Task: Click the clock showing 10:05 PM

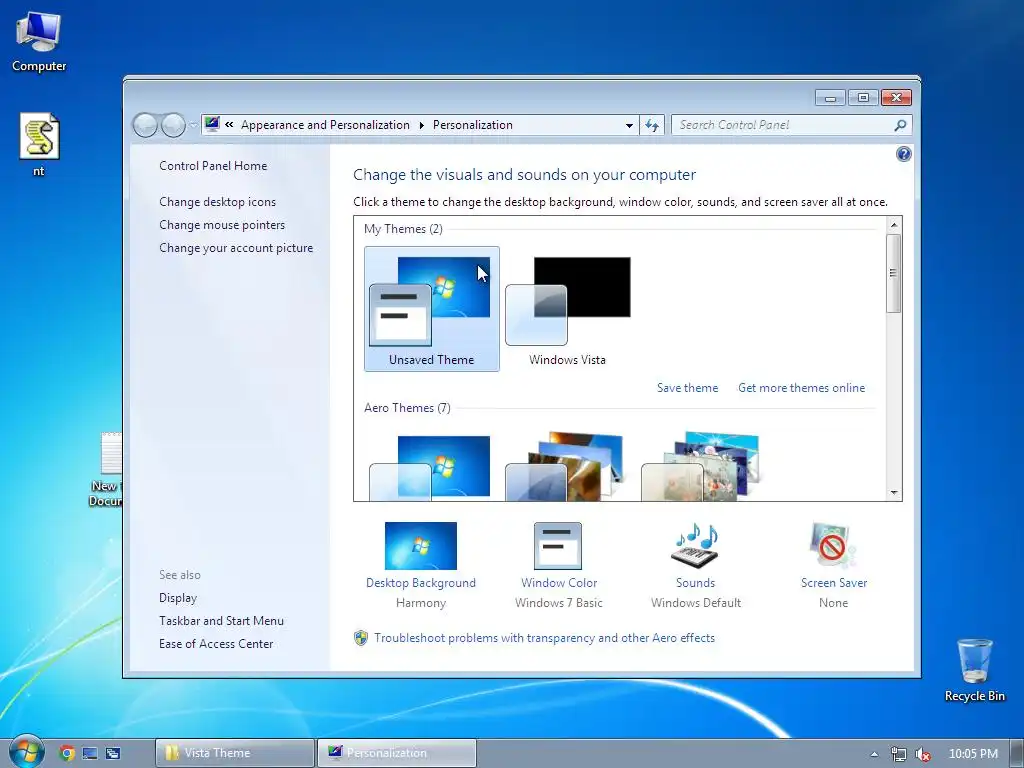Action: pyautogui.click(x=973, y=754)
